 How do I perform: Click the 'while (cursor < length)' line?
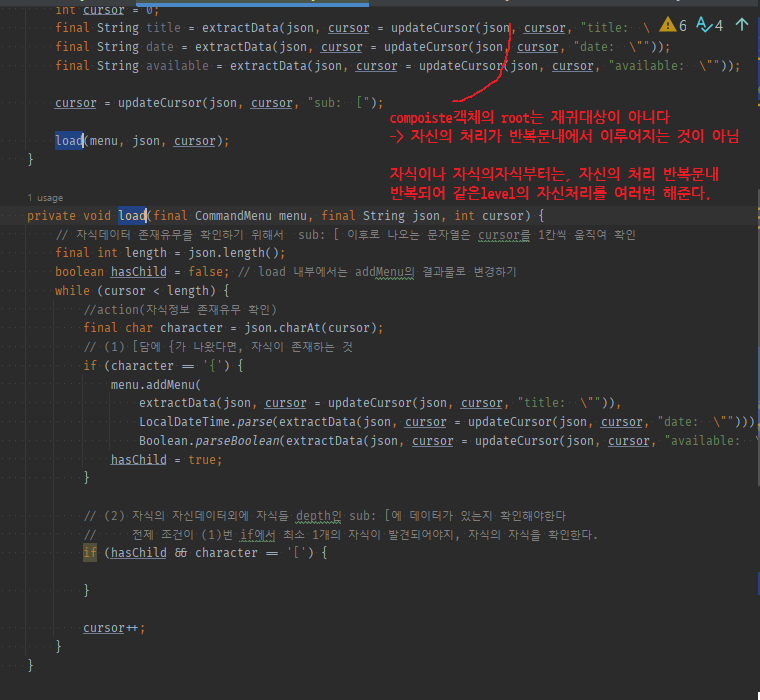(x=142, y=291)
